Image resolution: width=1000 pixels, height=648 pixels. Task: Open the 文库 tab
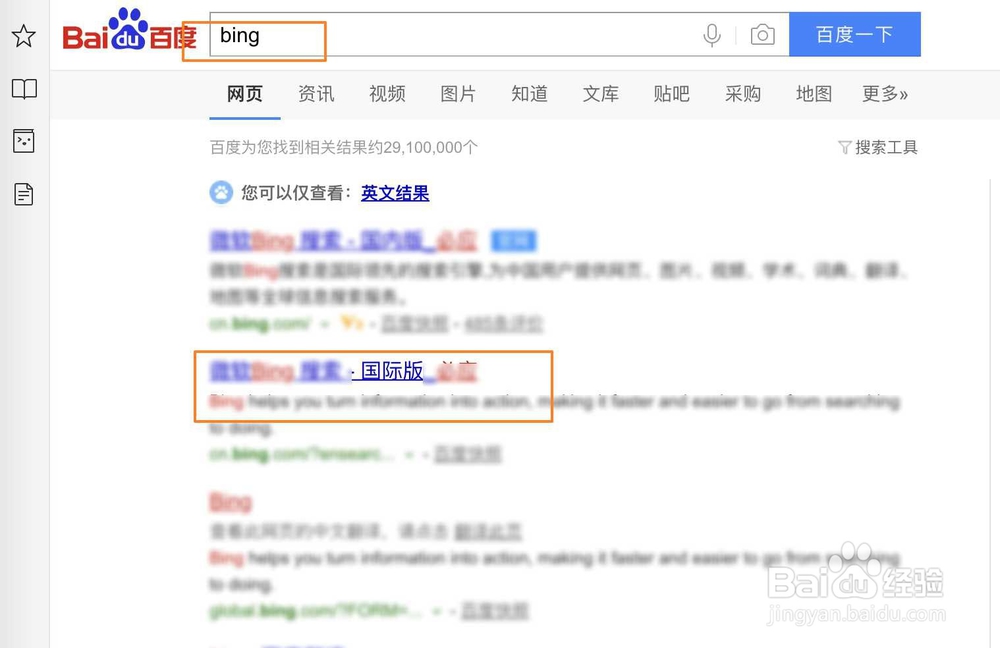click(x=600, y=94)
